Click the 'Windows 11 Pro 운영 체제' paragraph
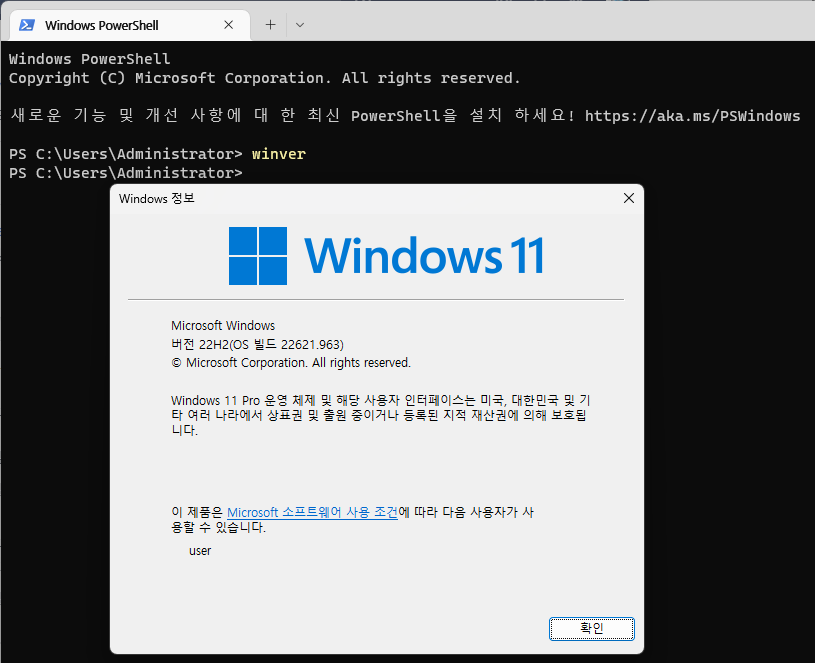 pyautogui.click(x=380, y=415)
